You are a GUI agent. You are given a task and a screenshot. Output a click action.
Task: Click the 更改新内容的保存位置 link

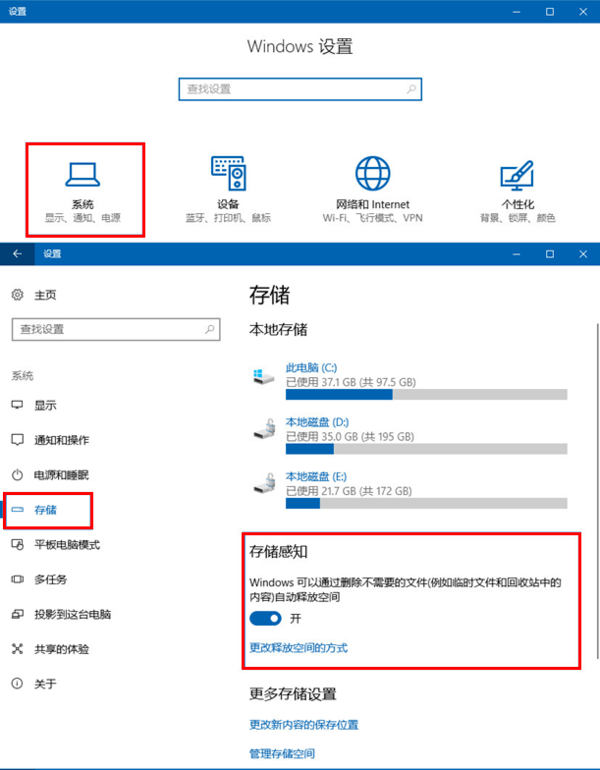click(303, 724)
